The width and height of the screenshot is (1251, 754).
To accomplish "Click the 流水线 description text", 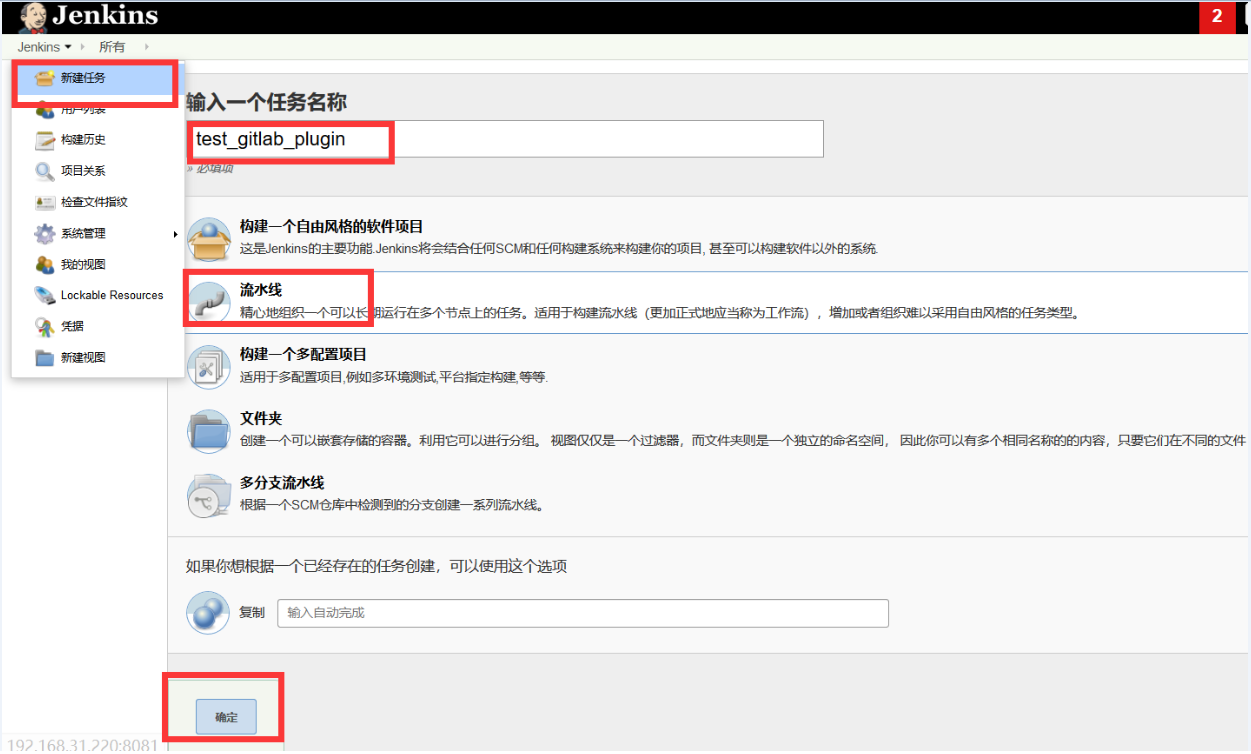I will (660, 312).
